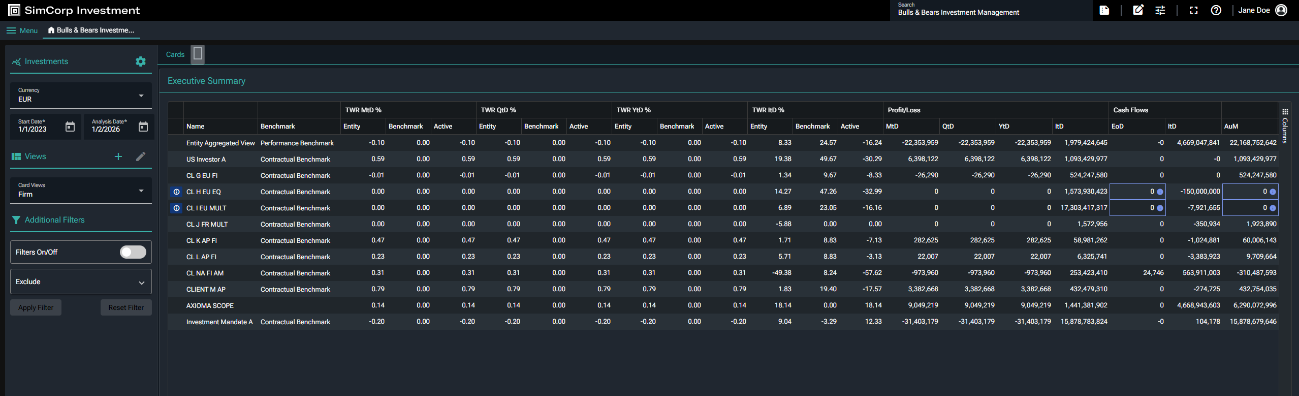The image size is (1299, 396).
Task: Click info icon on CL I EU MULT row
Action: (x=176, y=207)
